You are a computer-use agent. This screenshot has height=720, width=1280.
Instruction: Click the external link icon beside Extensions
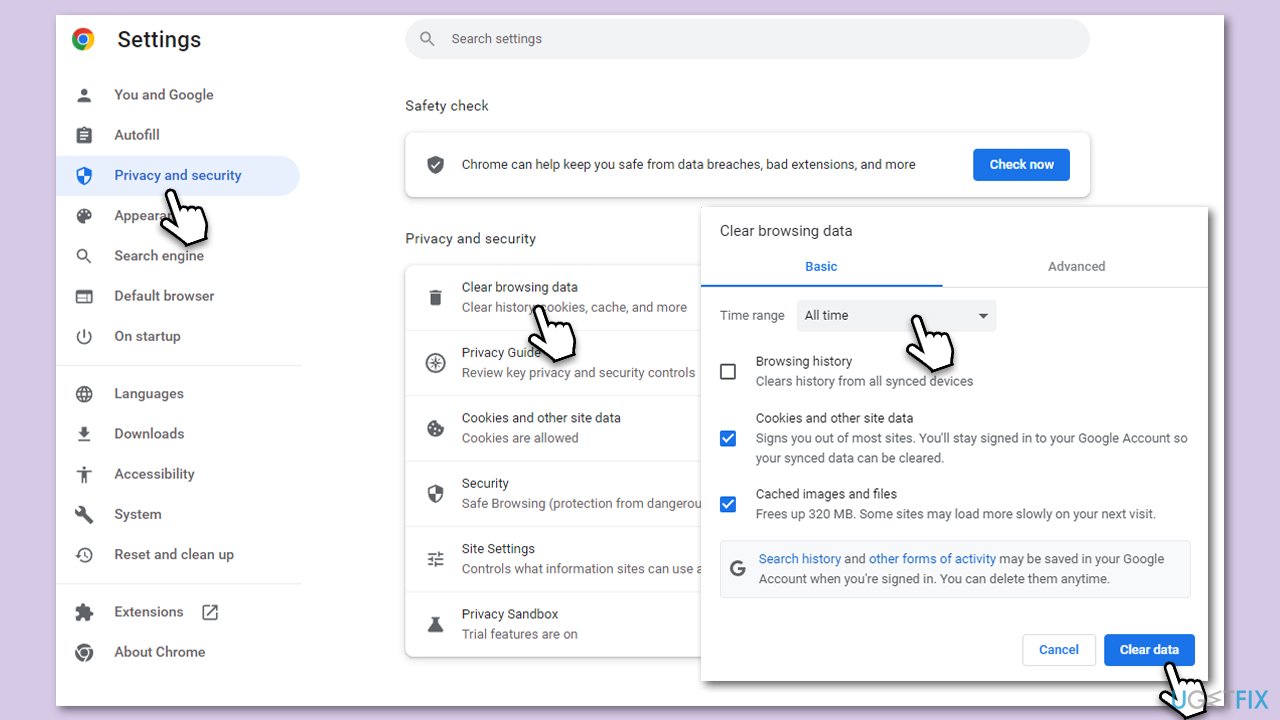point(210,612)
